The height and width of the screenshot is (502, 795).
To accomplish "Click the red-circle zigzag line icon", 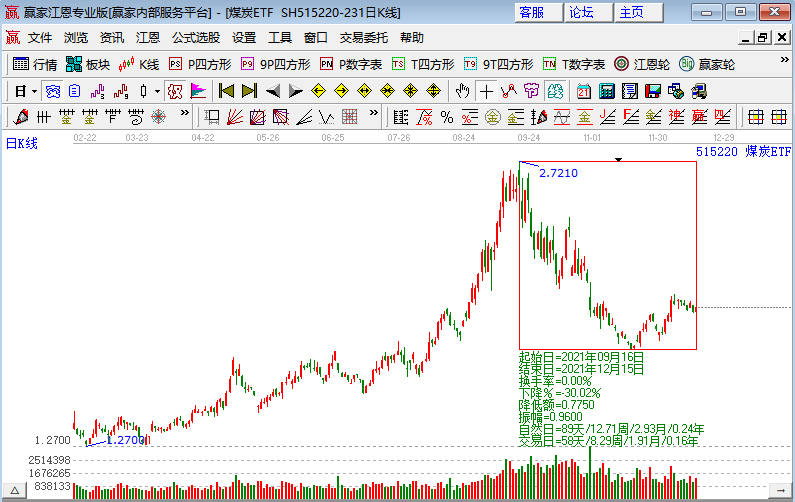I will click(x=509, y=92).
